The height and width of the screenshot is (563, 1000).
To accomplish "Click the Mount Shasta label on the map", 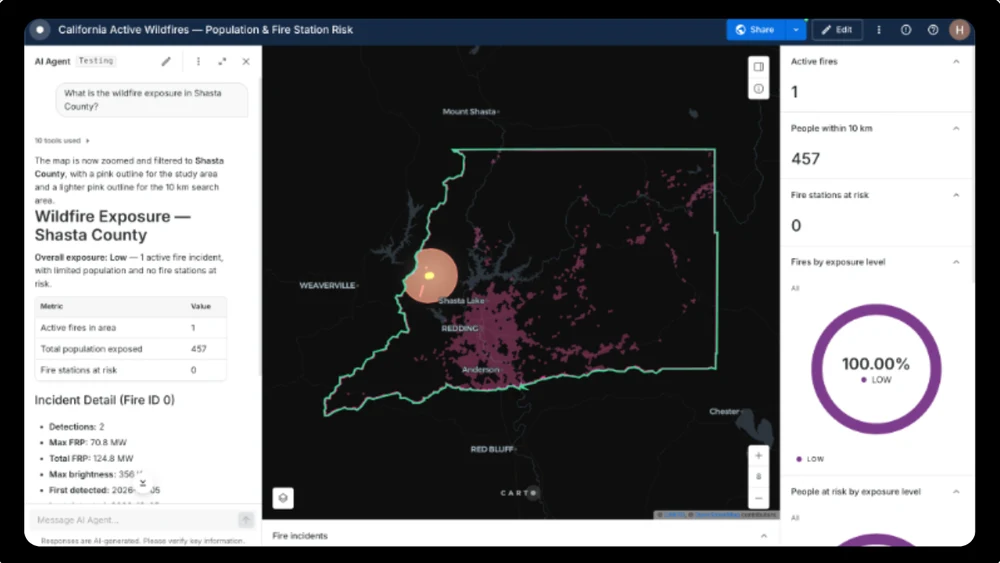I will (469, 112).
